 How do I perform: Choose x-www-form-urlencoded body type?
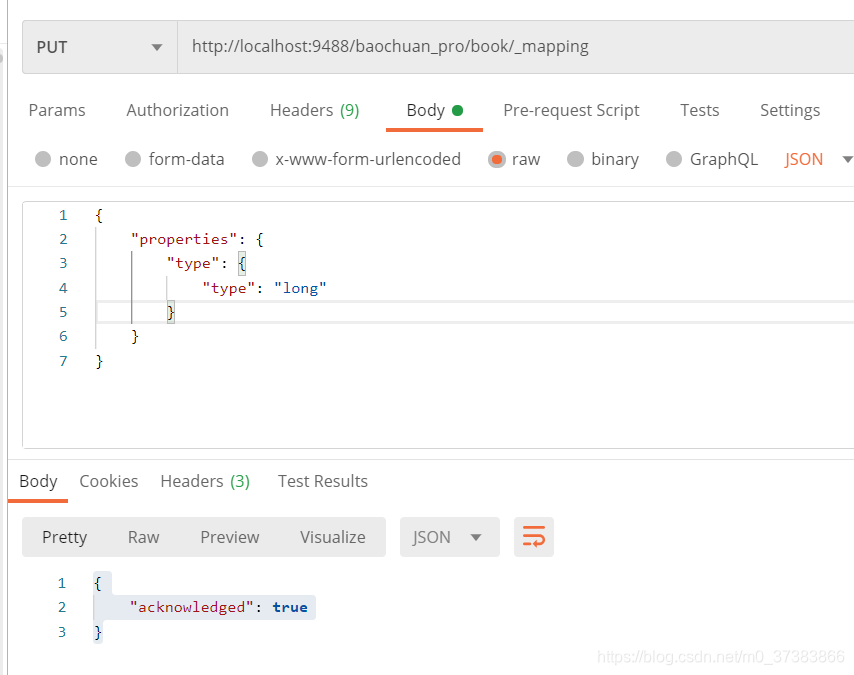356,159
